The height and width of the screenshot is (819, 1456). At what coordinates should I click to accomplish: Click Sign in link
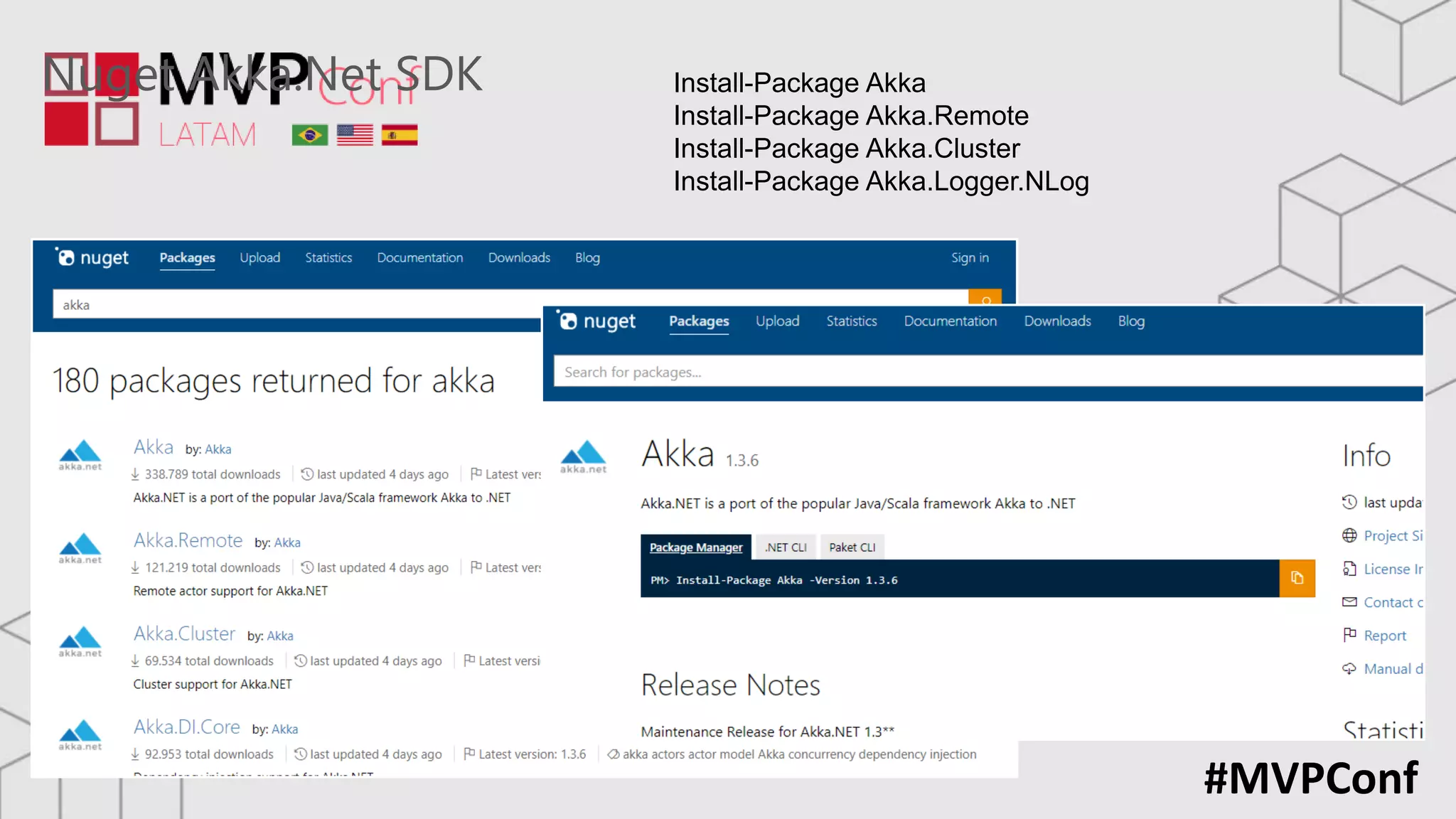pos(970,257)
